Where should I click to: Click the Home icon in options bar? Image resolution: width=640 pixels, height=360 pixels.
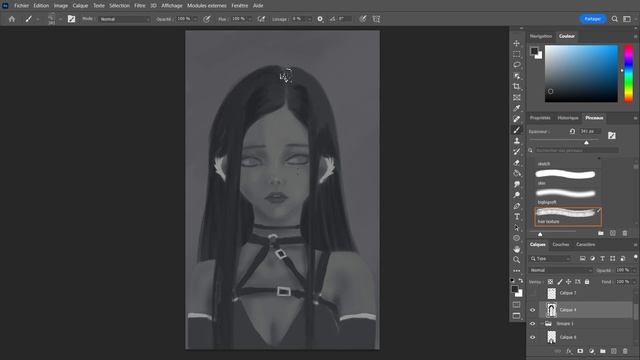(12, 19)
